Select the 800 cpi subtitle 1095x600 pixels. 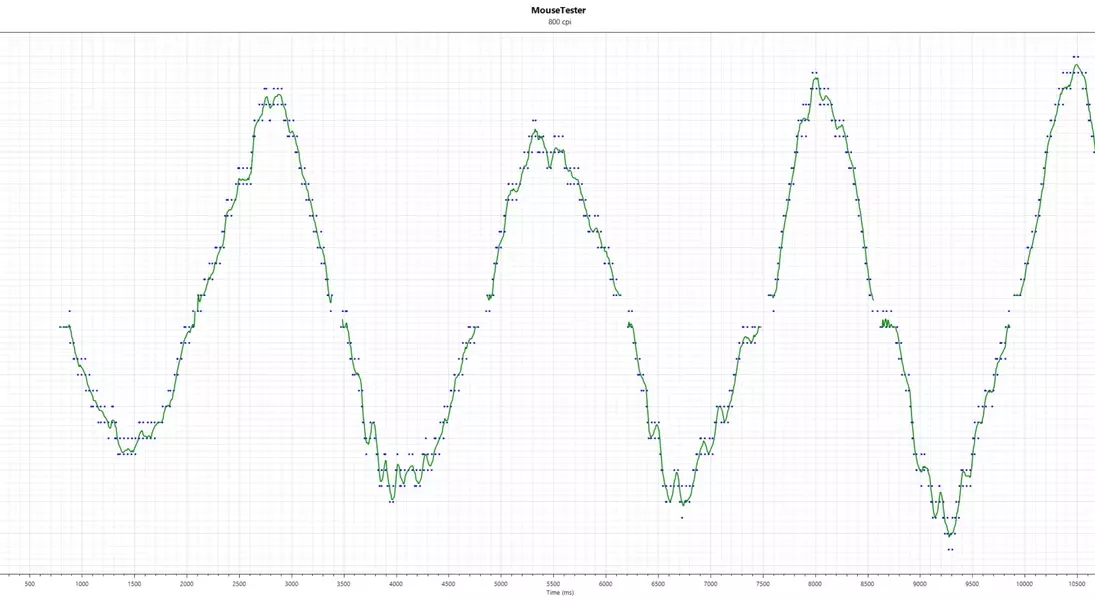coord(559,22)
